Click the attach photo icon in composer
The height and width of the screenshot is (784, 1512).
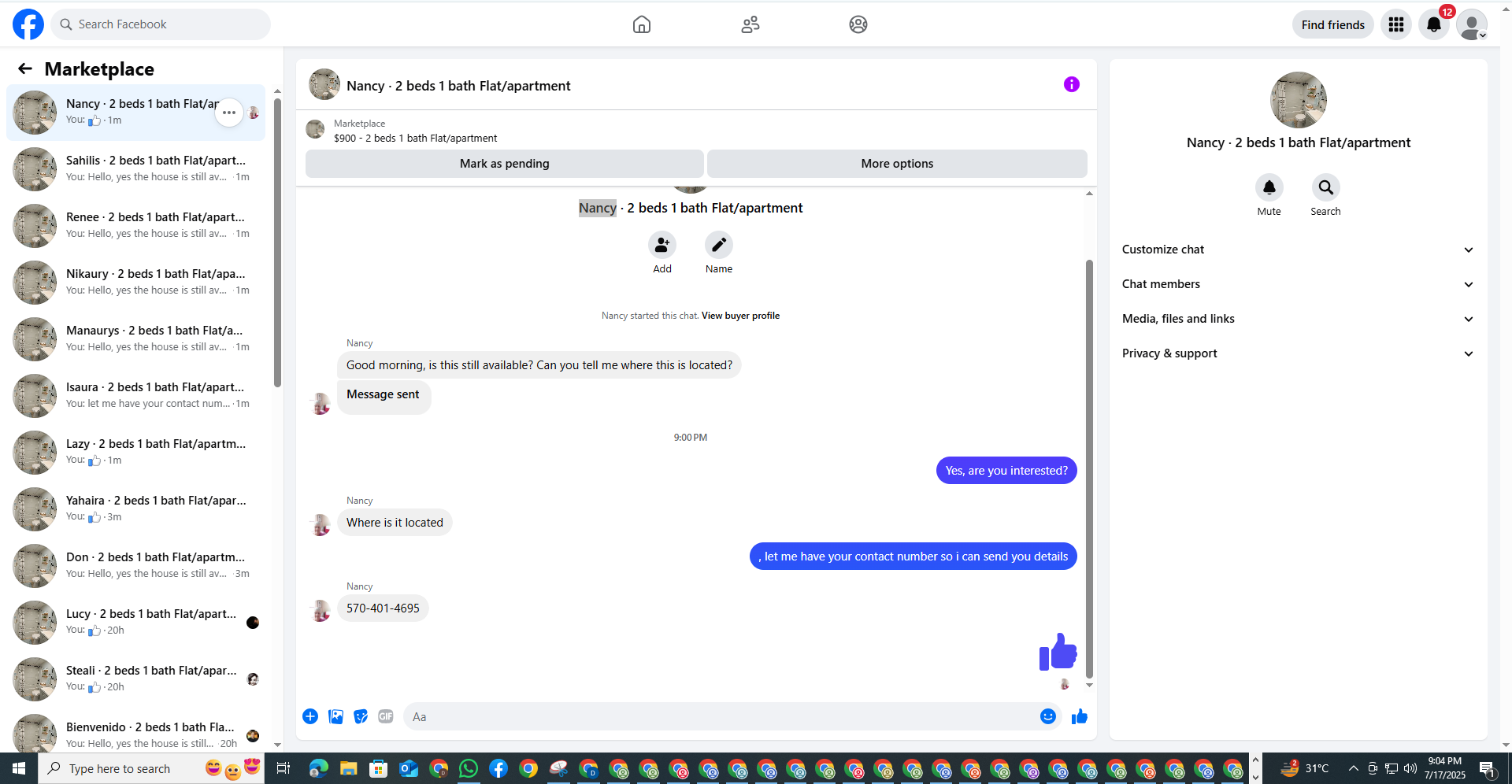pyautogui.click(x=335, y=716)
